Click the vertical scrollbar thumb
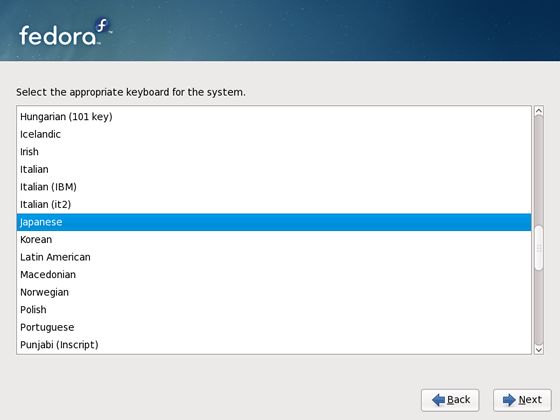This screenshot has width=560, height=420. coord(539,248)
